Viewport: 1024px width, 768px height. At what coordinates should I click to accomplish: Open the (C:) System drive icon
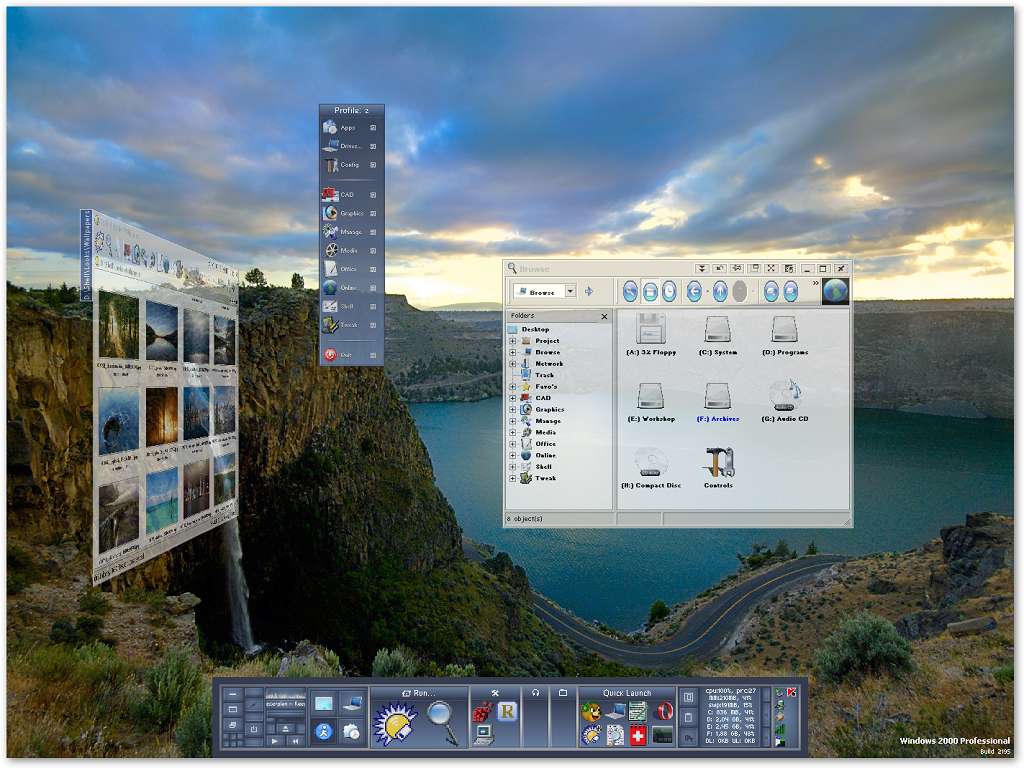coord(718,330)
